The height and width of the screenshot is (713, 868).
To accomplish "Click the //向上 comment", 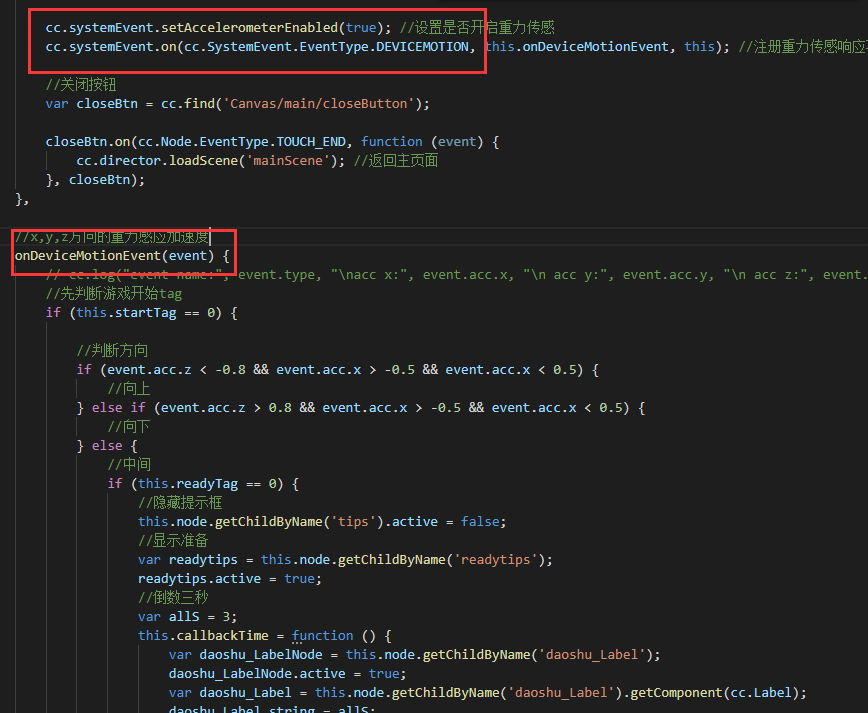I will click(x=128, y=389).
